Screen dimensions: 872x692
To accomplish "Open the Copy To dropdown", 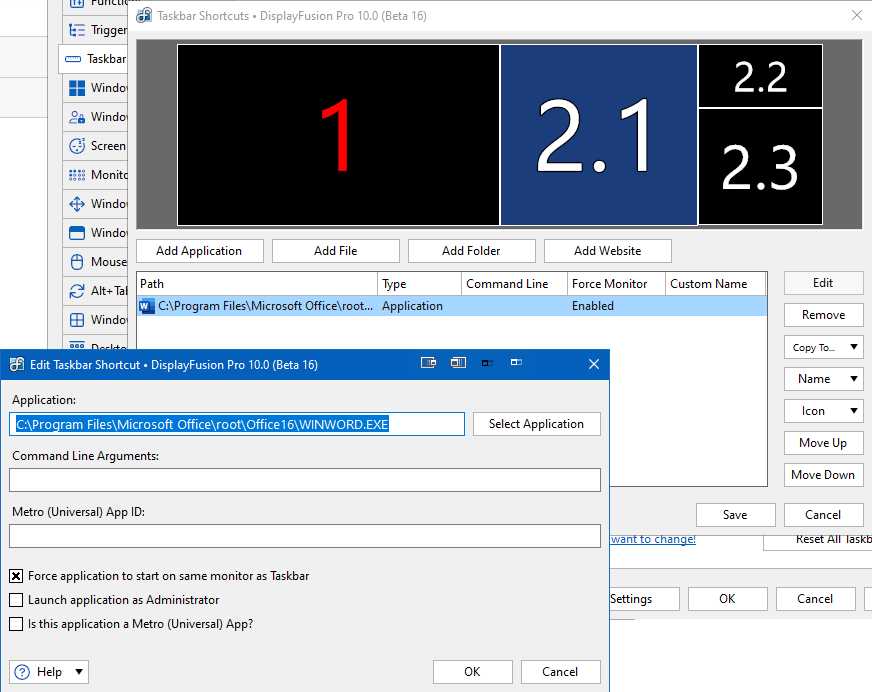I will pyautogui.click(x=824, y=347).
